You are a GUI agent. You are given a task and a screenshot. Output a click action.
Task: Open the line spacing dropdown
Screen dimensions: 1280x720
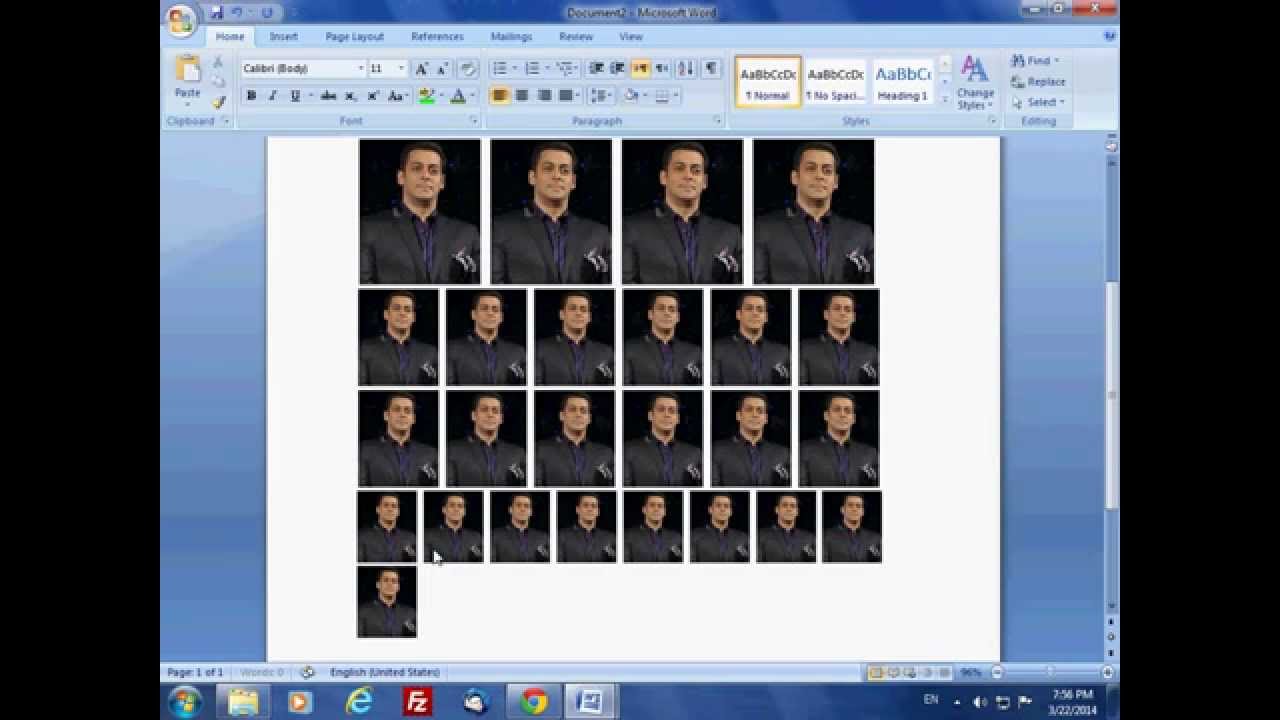coord(601,96)
